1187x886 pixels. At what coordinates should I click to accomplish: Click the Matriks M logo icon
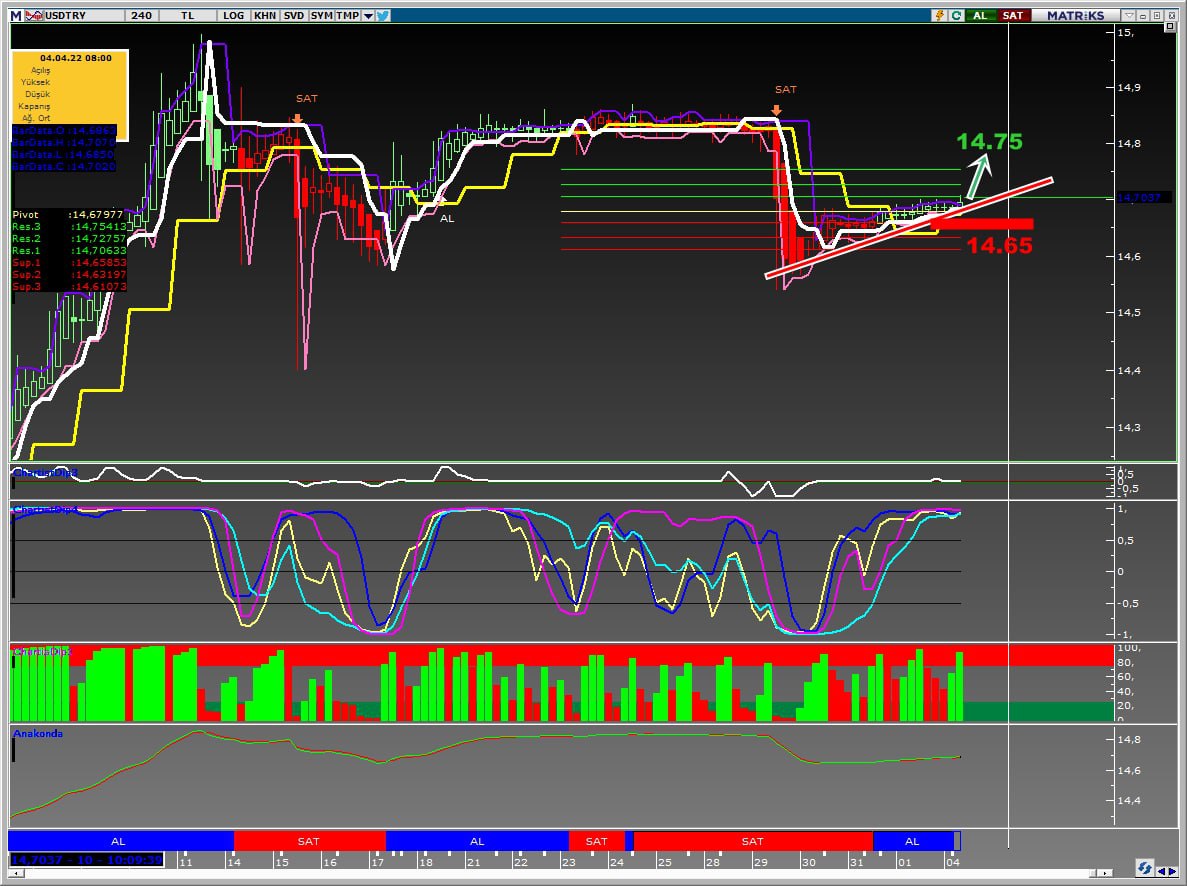(x=15, y=15)
